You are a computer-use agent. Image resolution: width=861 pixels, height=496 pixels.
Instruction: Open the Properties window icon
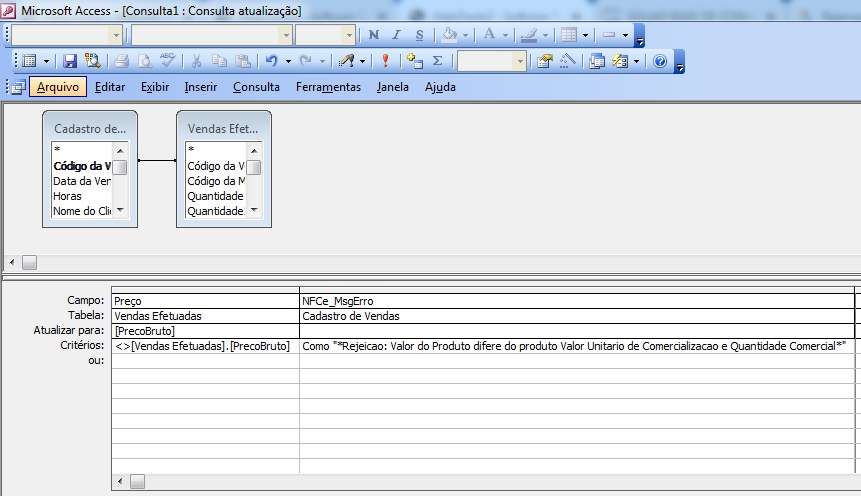545,61
